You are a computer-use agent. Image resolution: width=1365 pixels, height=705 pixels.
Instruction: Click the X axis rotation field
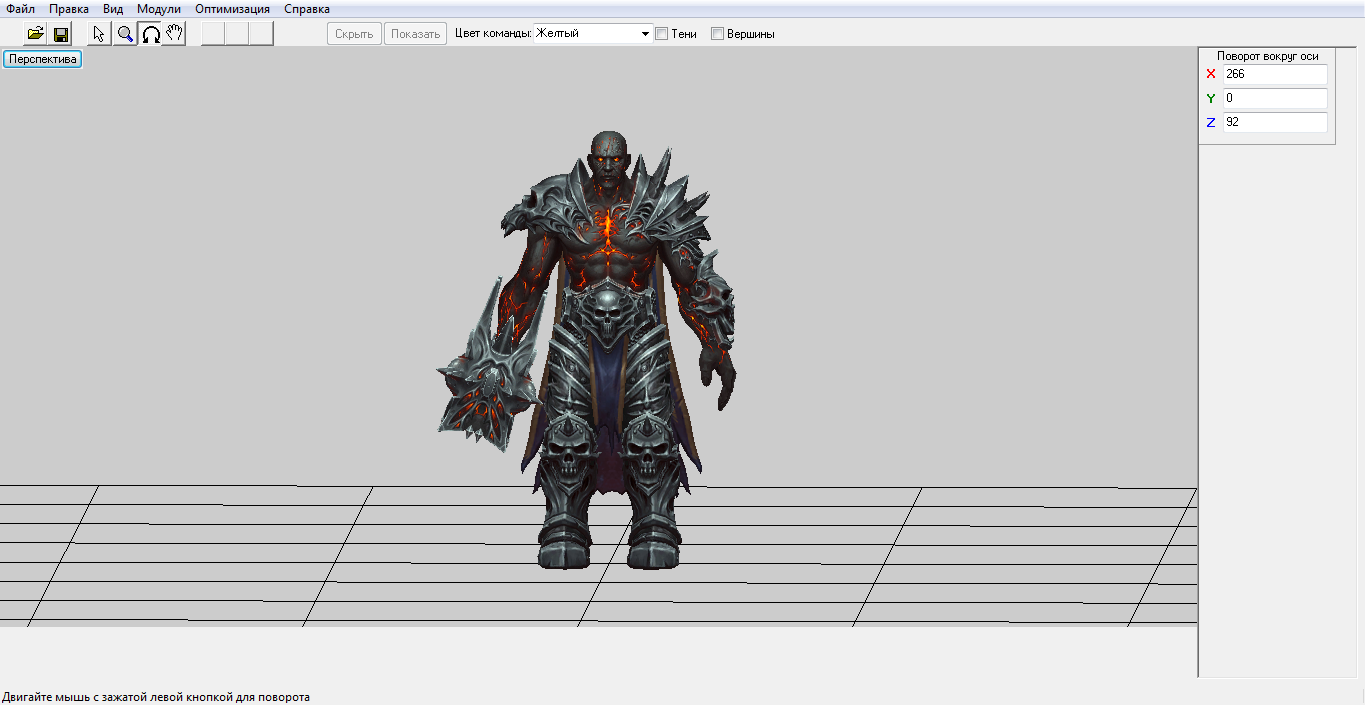[x=1274, y=74]
